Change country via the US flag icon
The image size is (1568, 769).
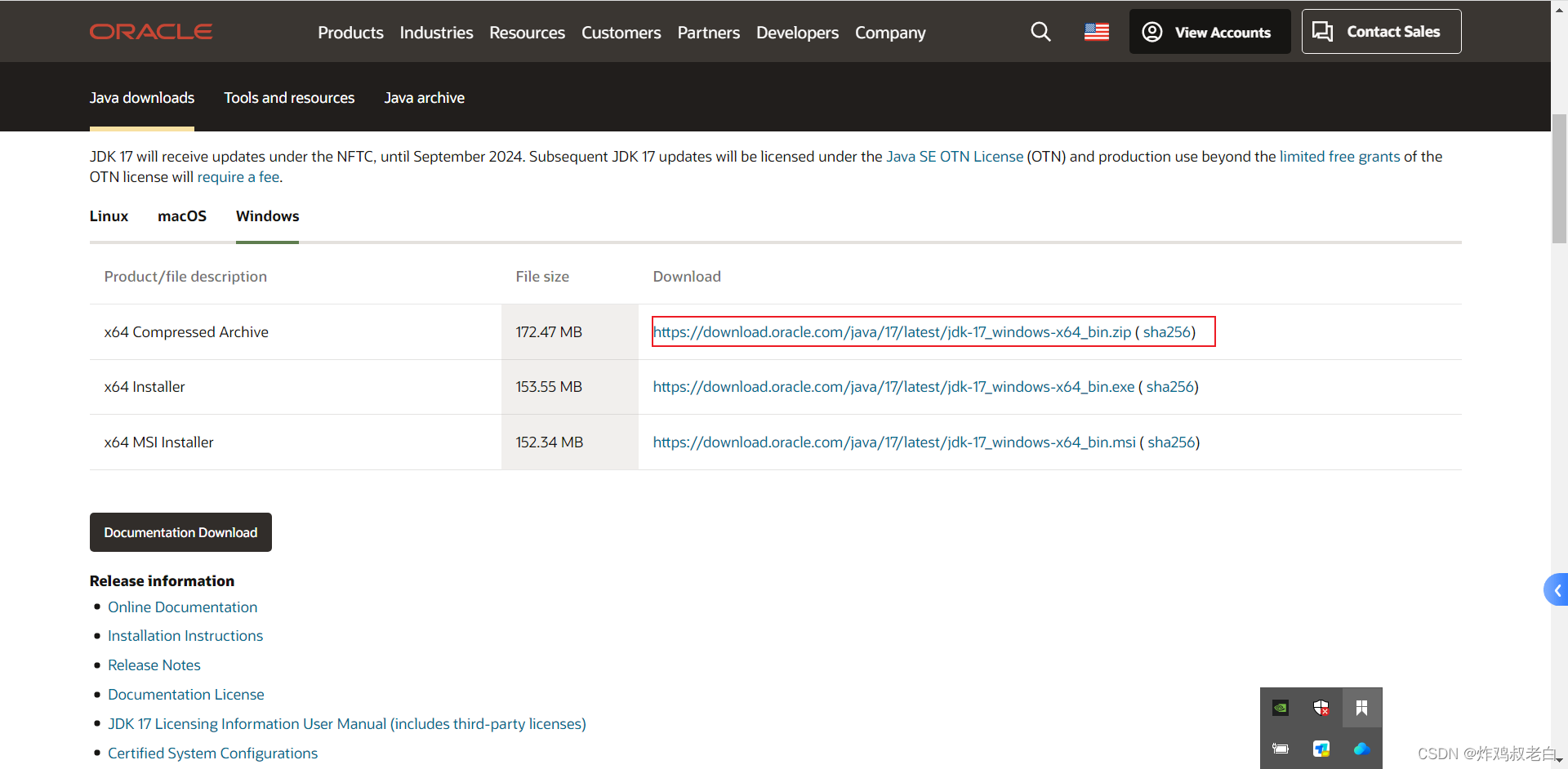point(1097,32)
